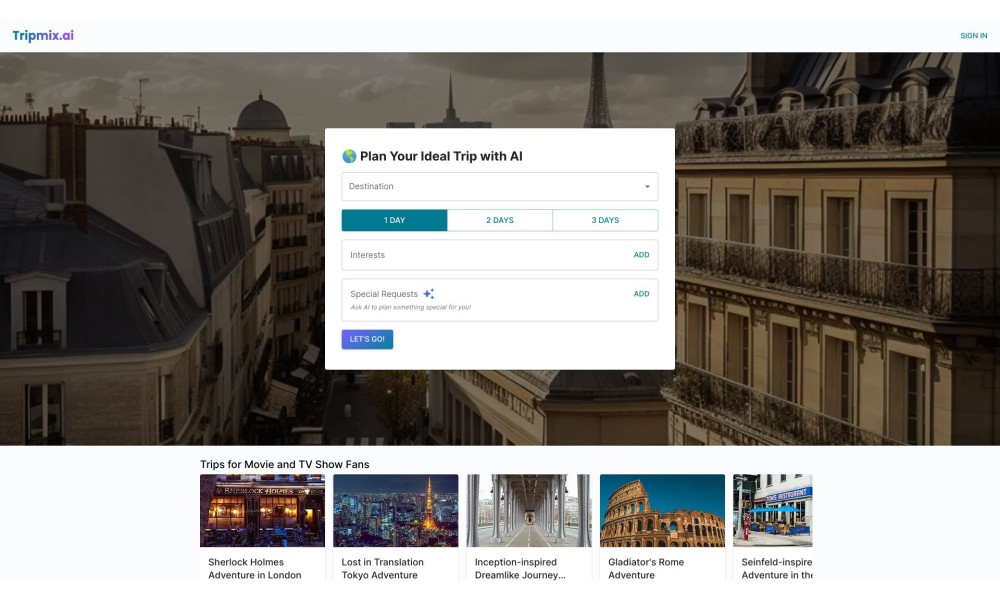This screenshot has width=1000, height=600.
Task: Click the Interests field
Action: [x=499, y=255]
